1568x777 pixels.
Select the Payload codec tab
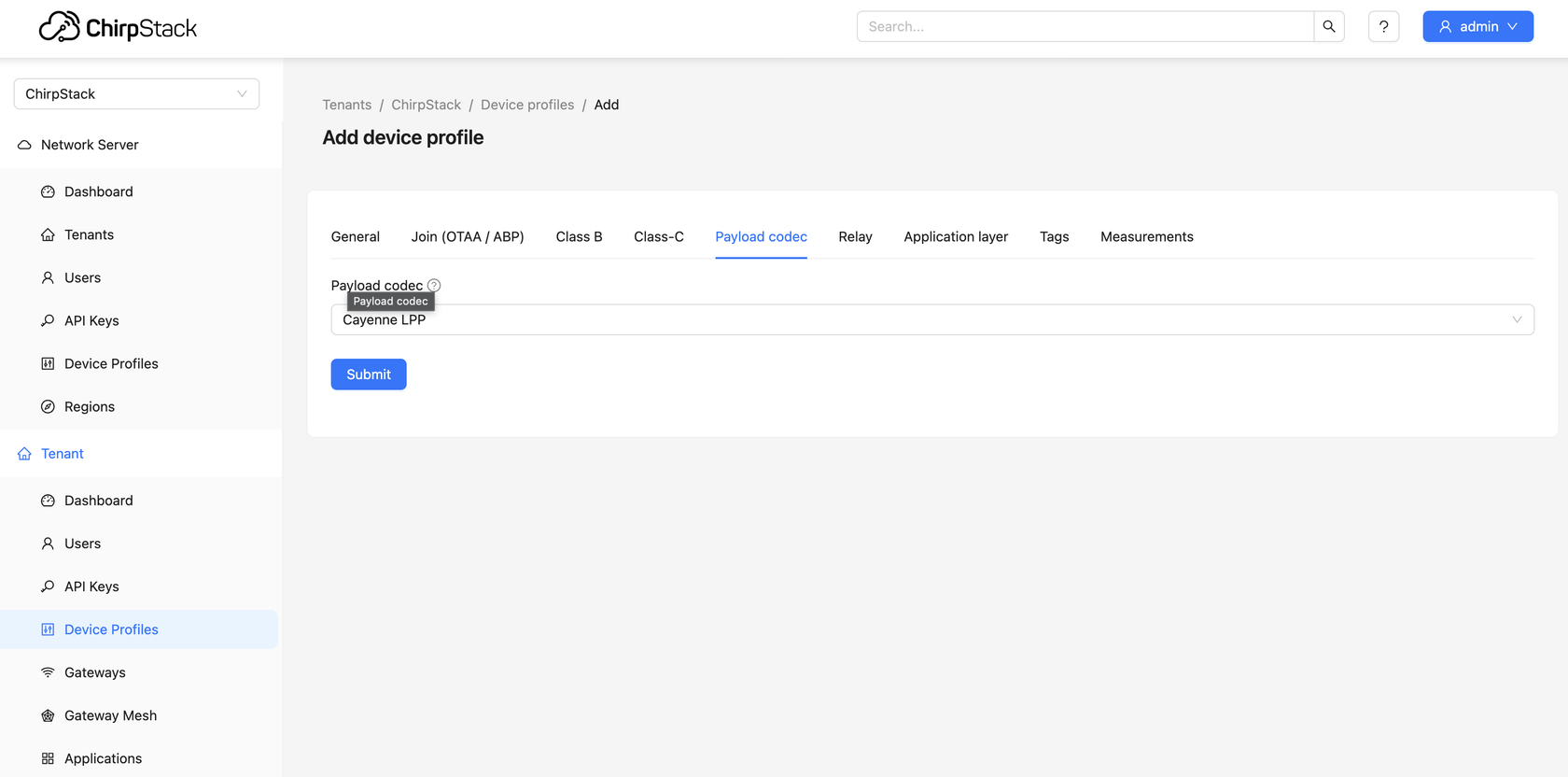pos(761,237)
